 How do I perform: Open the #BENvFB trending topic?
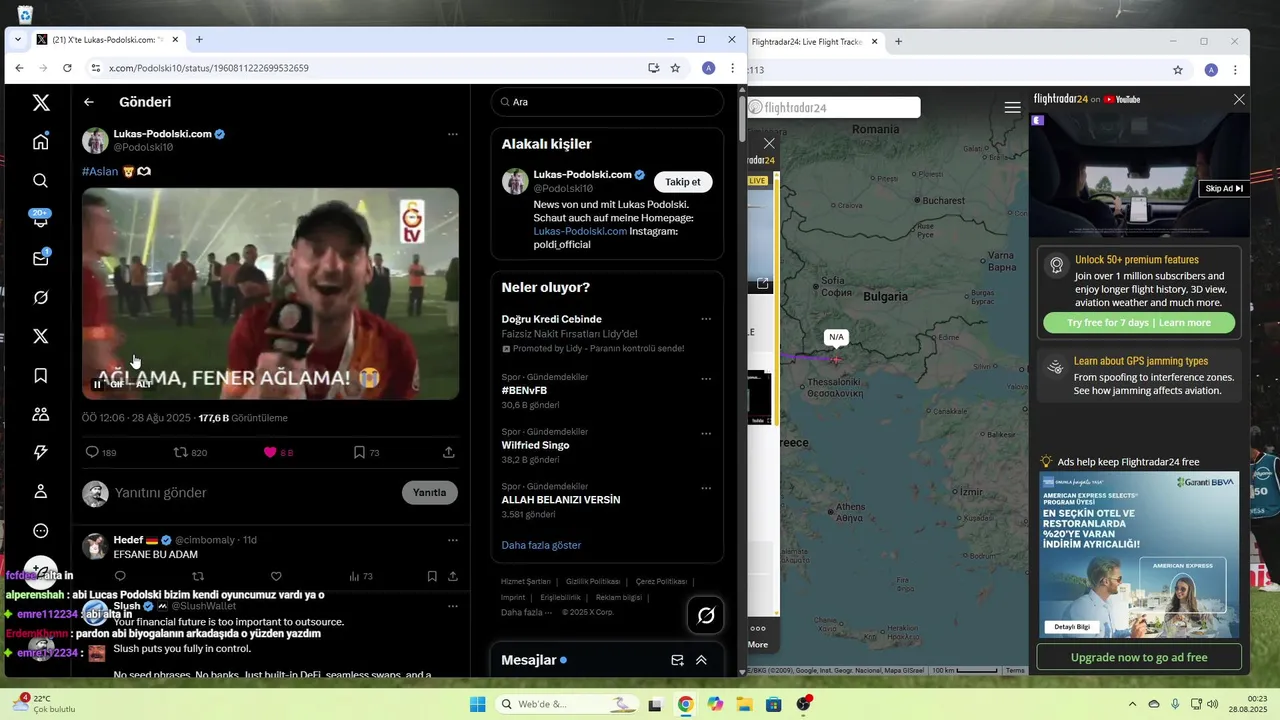(x=524, y=390)
